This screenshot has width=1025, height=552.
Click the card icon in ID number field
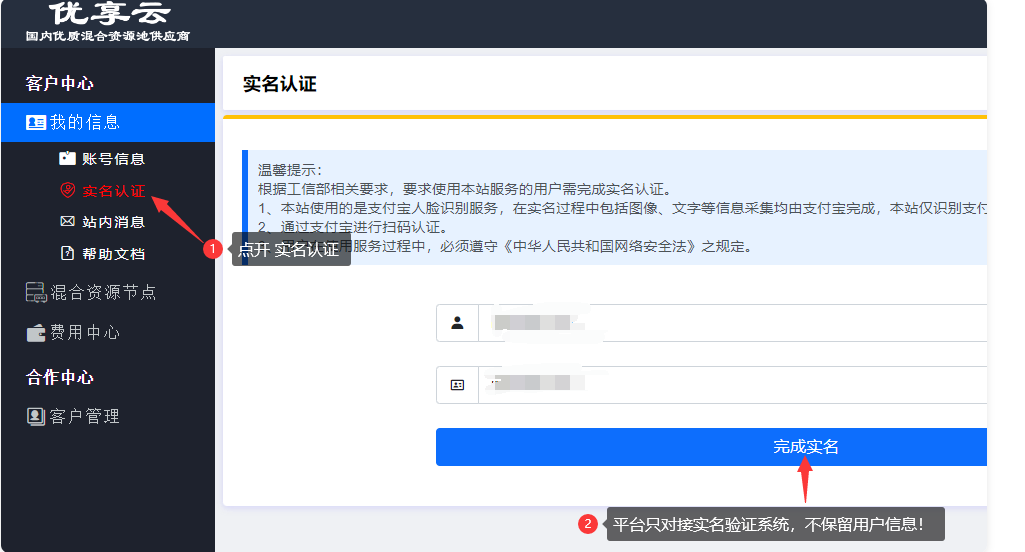pos(457,385)
